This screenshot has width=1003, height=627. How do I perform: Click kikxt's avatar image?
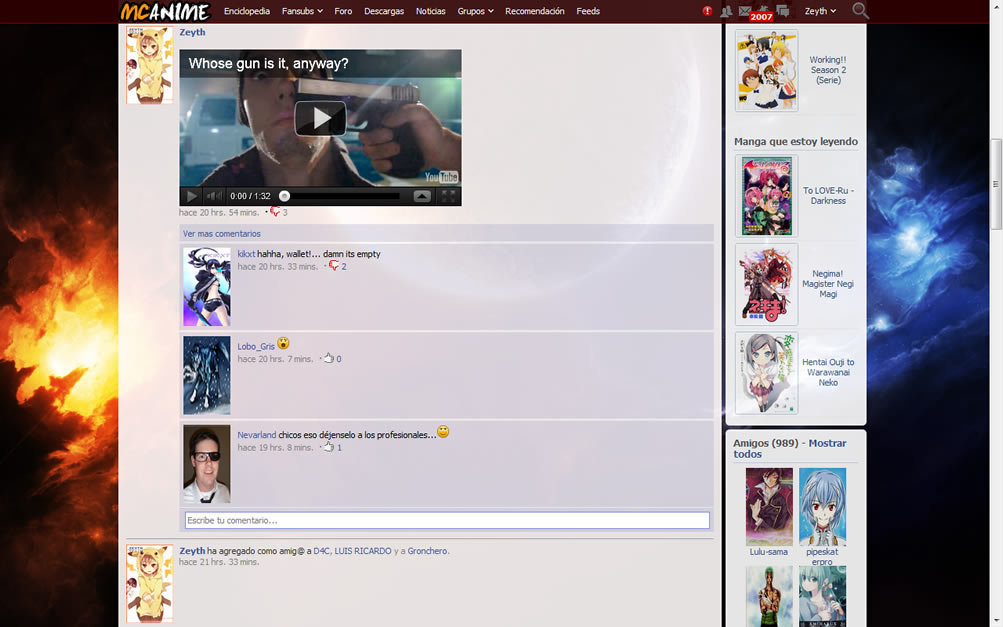pyautogui.click(x=207, y=287)
